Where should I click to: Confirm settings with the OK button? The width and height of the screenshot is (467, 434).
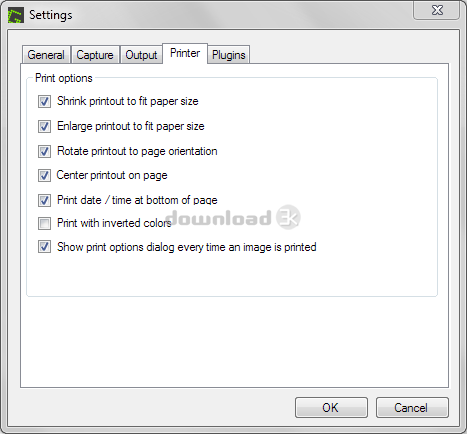tap(331, 407)
